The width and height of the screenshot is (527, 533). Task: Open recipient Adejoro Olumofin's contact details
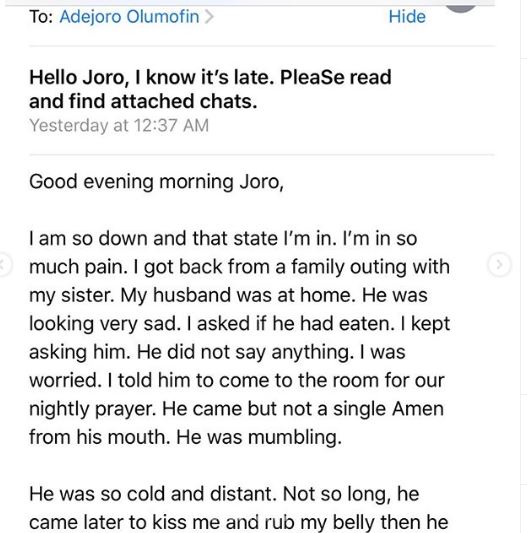click(x=129, y=17)
